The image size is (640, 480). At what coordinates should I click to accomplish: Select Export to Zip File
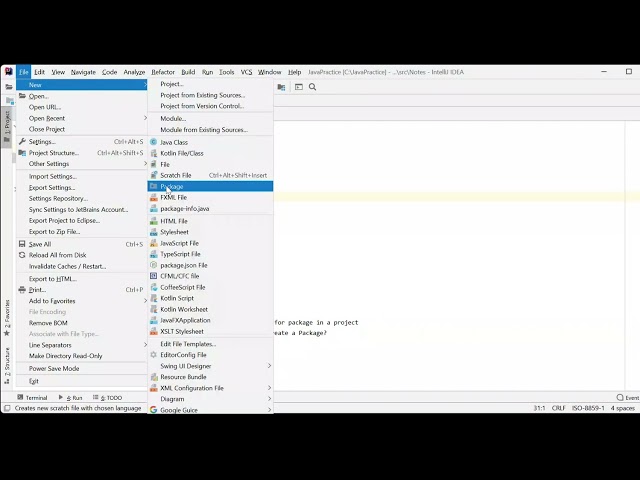click(82, 231)
